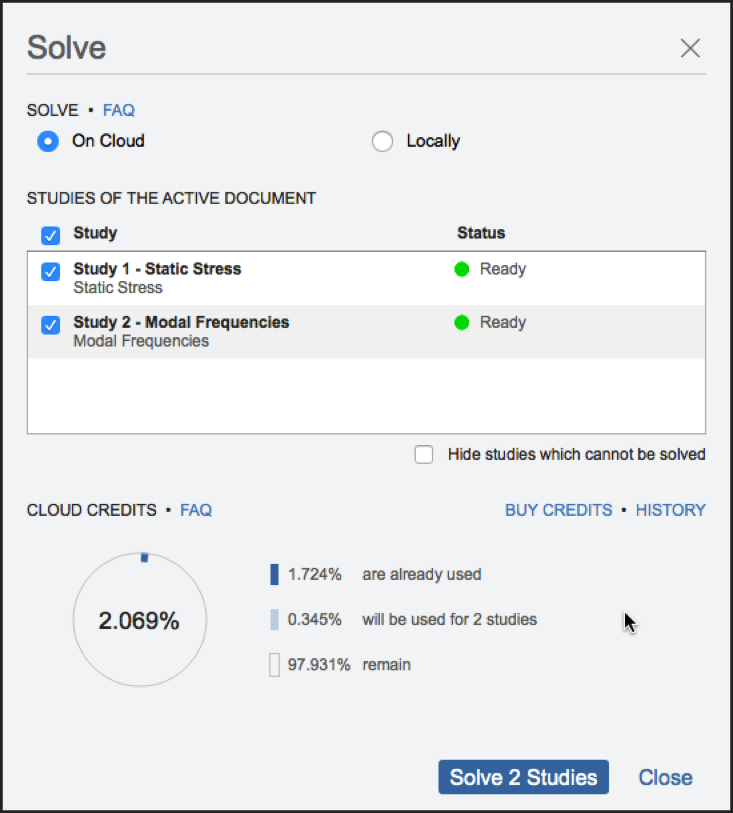Viewport: 733px width, 813px height.
Task: Click the Close text button
Action: (665, 778)
